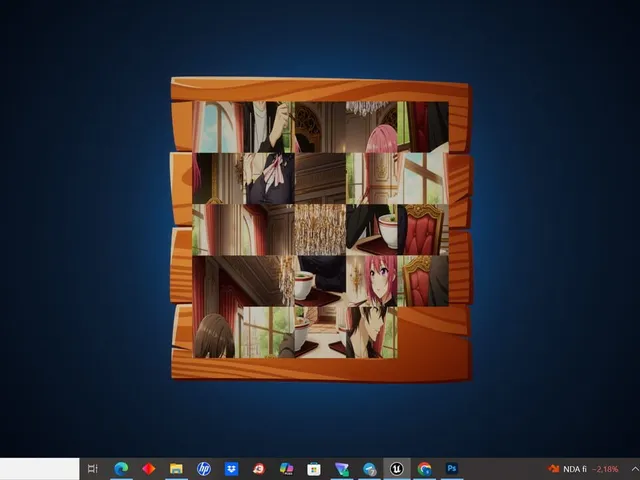Open the colorful Copilot icon on taskbar
Screen dimensions: 640x480
tap(286, 469)
